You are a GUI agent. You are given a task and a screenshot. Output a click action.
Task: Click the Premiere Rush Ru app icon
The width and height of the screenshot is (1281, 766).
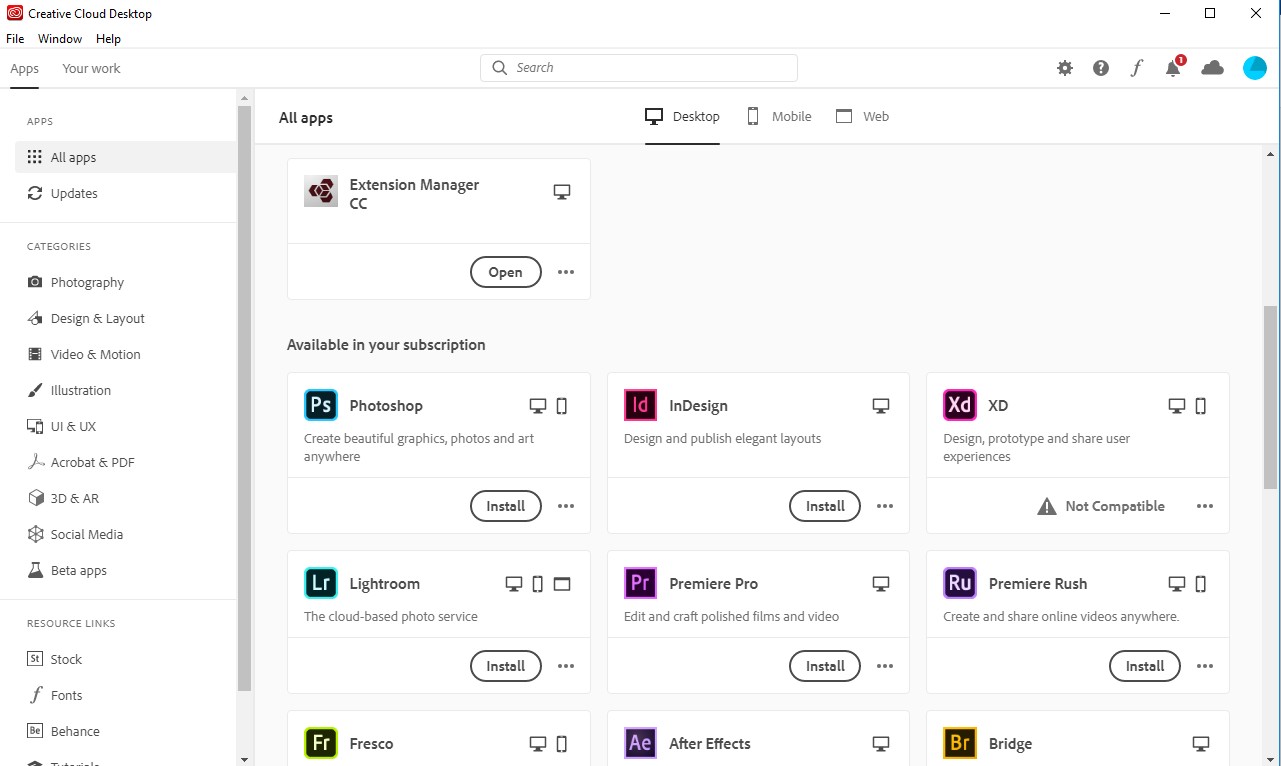pos(960,583)
